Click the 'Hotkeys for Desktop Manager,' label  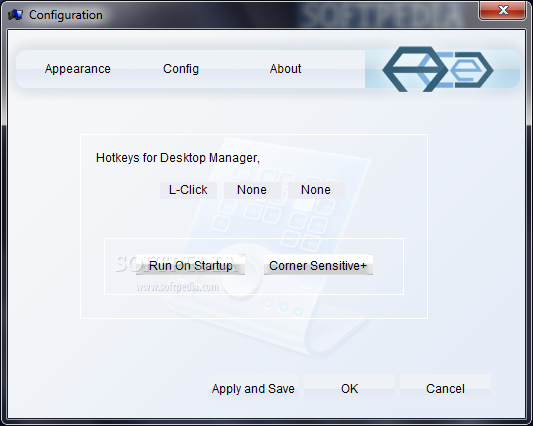click(x=178, y=158)
